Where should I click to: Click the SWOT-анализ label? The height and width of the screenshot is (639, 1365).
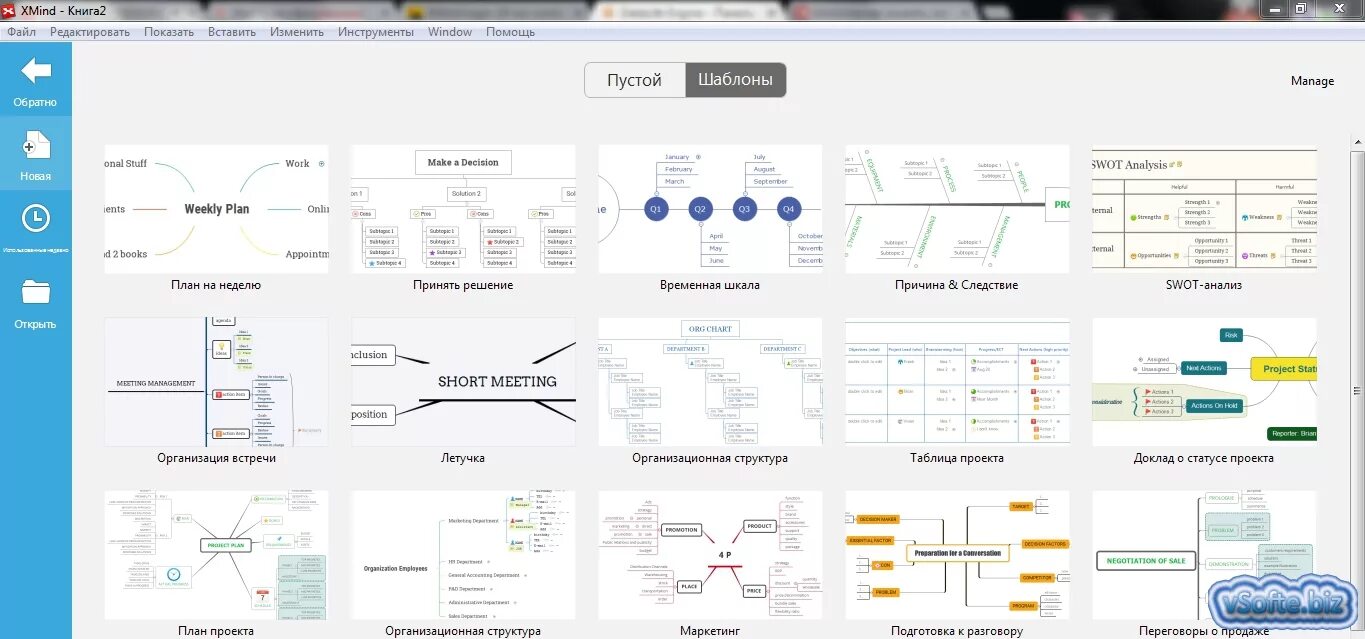click(x=1204, y=285)
